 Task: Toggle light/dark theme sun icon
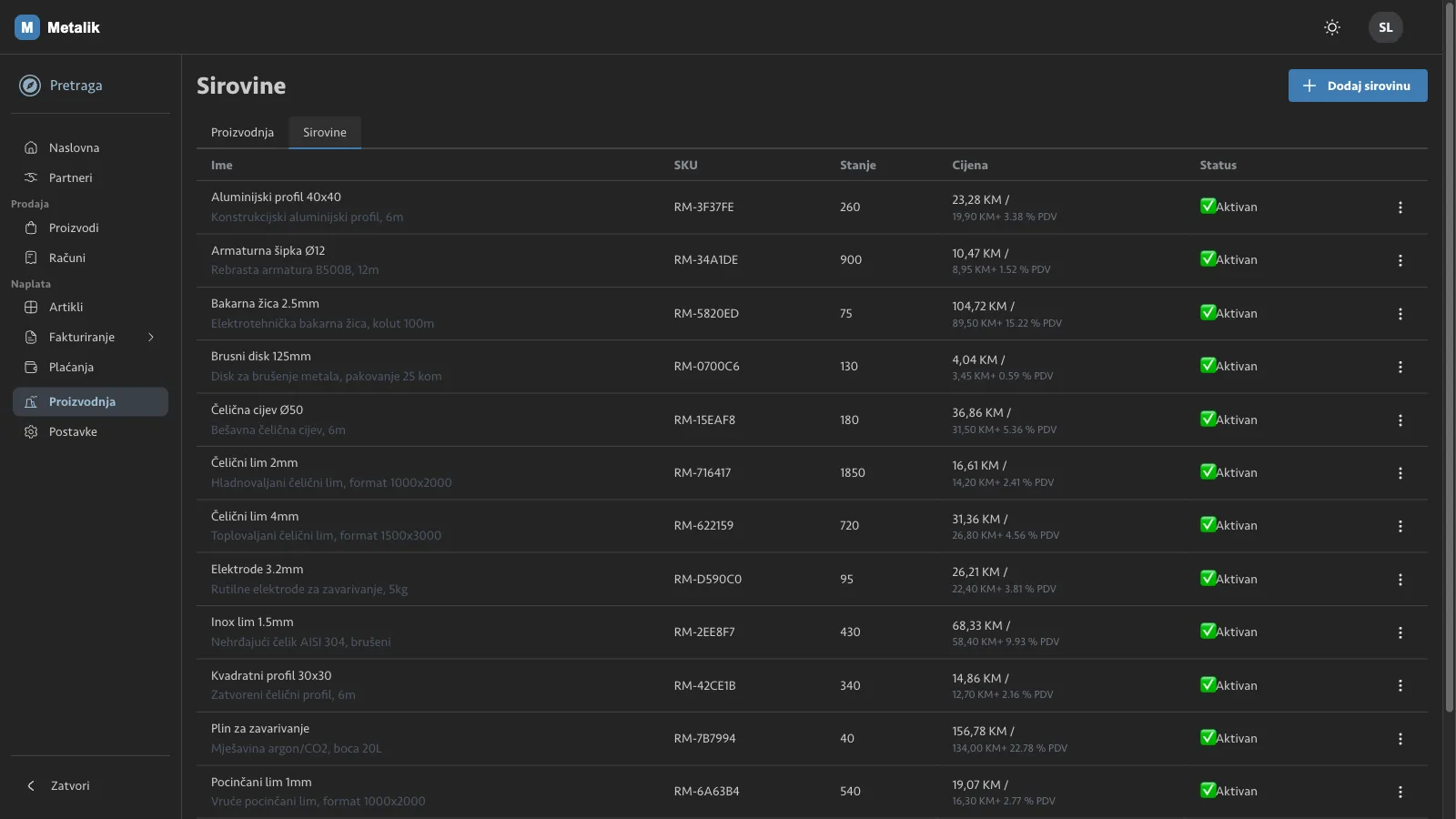click(x=1332, y=27)
